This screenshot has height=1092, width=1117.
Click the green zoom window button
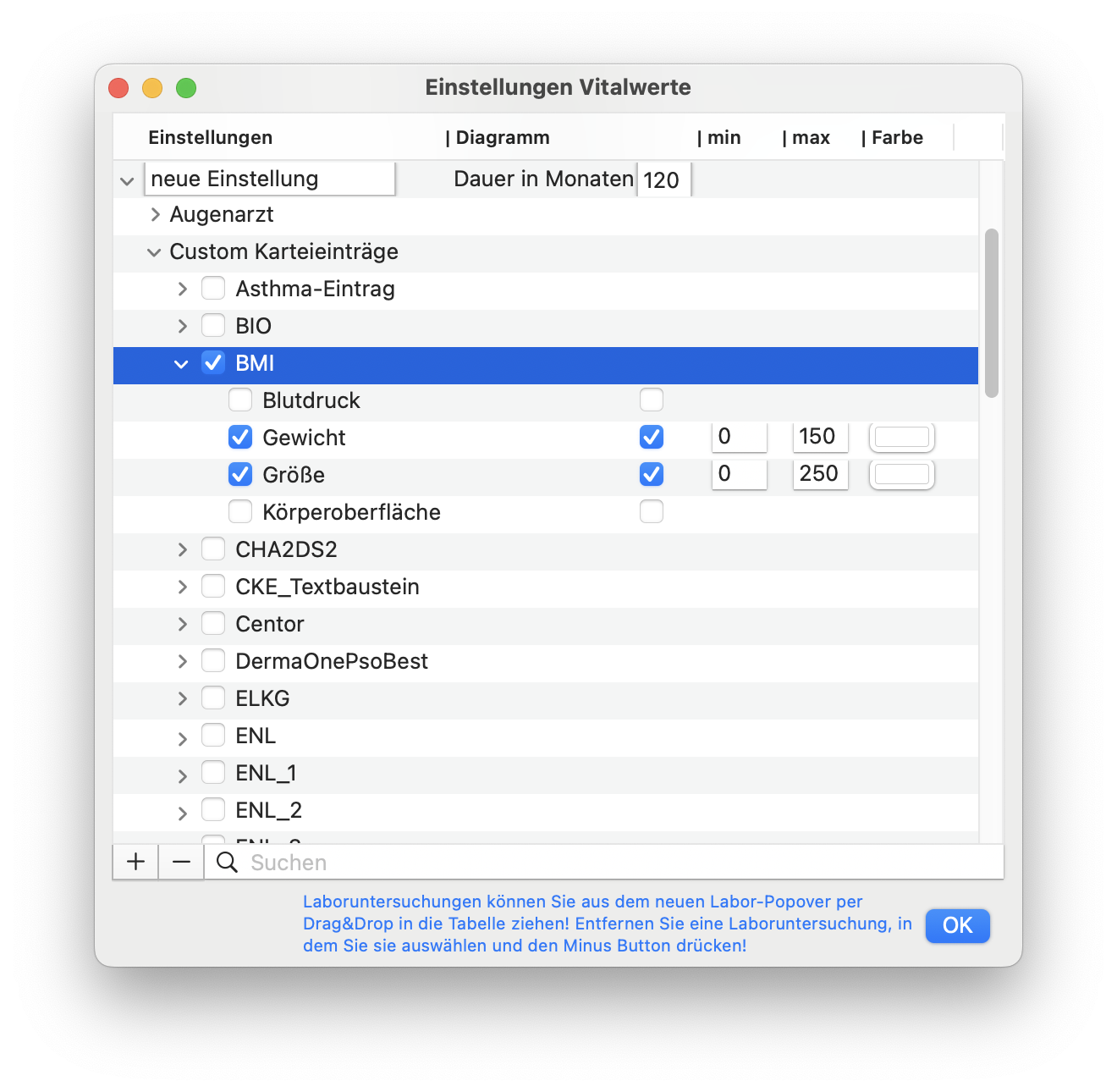point(186,88)
